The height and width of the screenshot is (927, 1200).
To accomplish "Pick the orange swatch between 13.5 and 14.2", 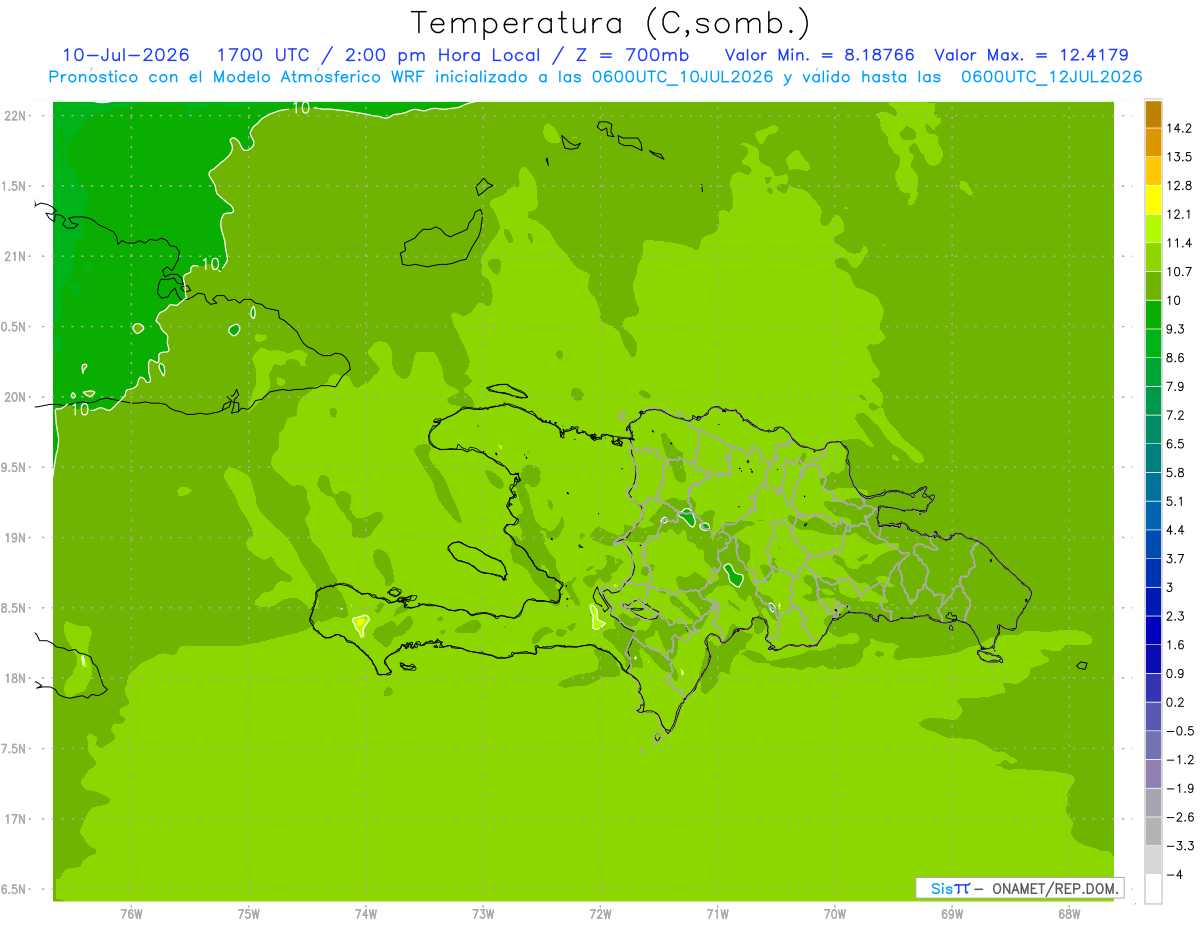I will point(1153,143).
